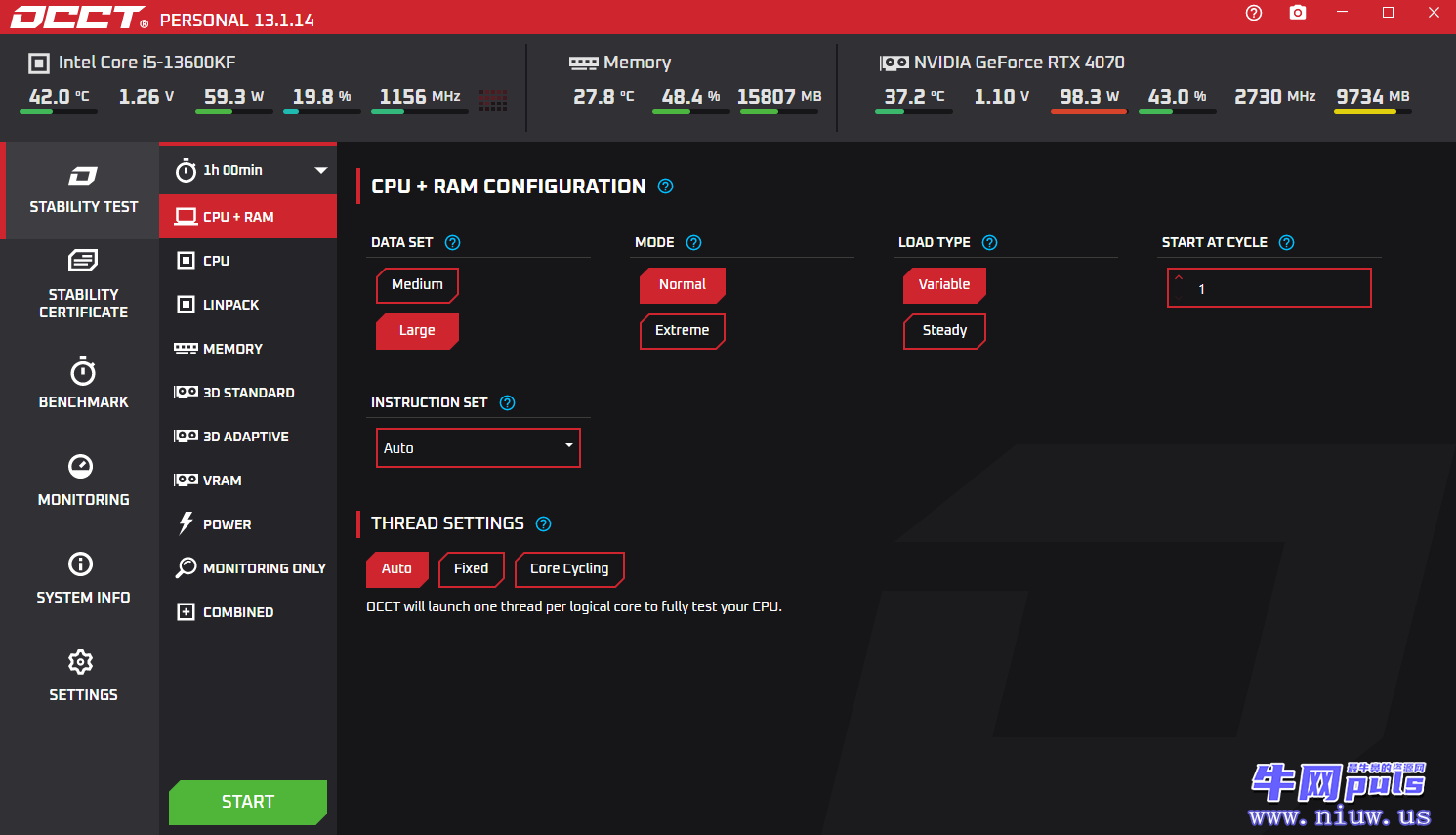Click the CPU chip icon beside Intel Core
Screen dimensions: 1456x835
[x=39, y=63]
